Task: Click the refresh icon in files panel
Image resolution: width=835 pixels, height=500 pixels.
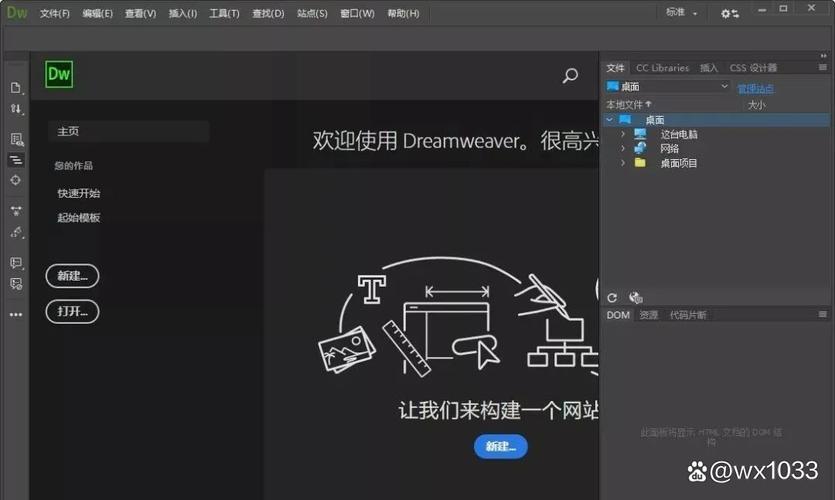Action: tap(612, 298)
